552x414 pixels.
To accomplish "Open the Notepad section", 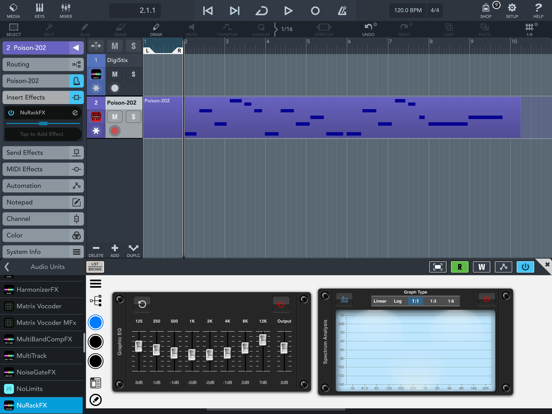I will point(43,202).
